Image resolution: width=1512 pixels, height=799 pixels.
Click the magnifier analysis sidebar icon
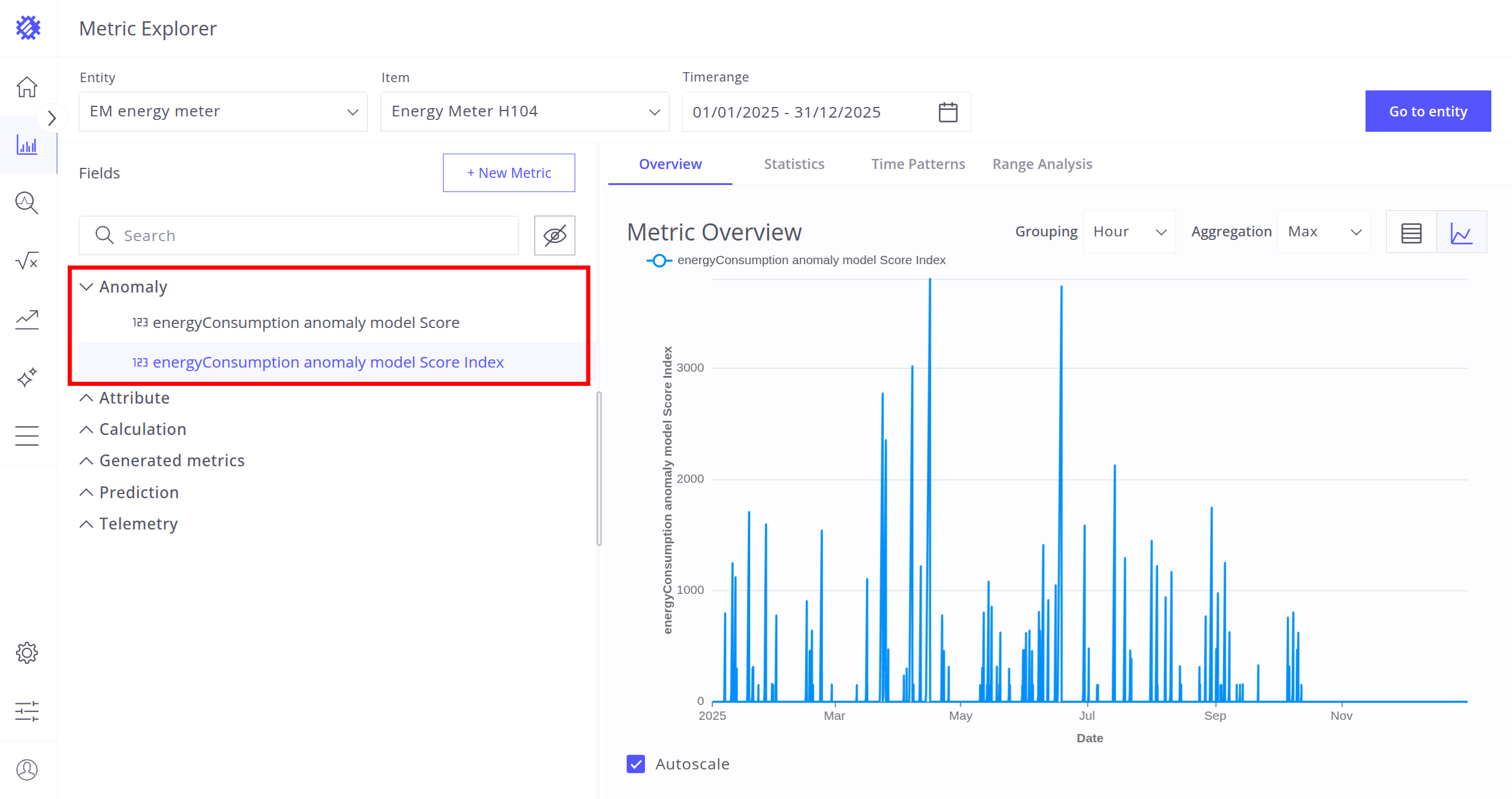pos(27,203)
